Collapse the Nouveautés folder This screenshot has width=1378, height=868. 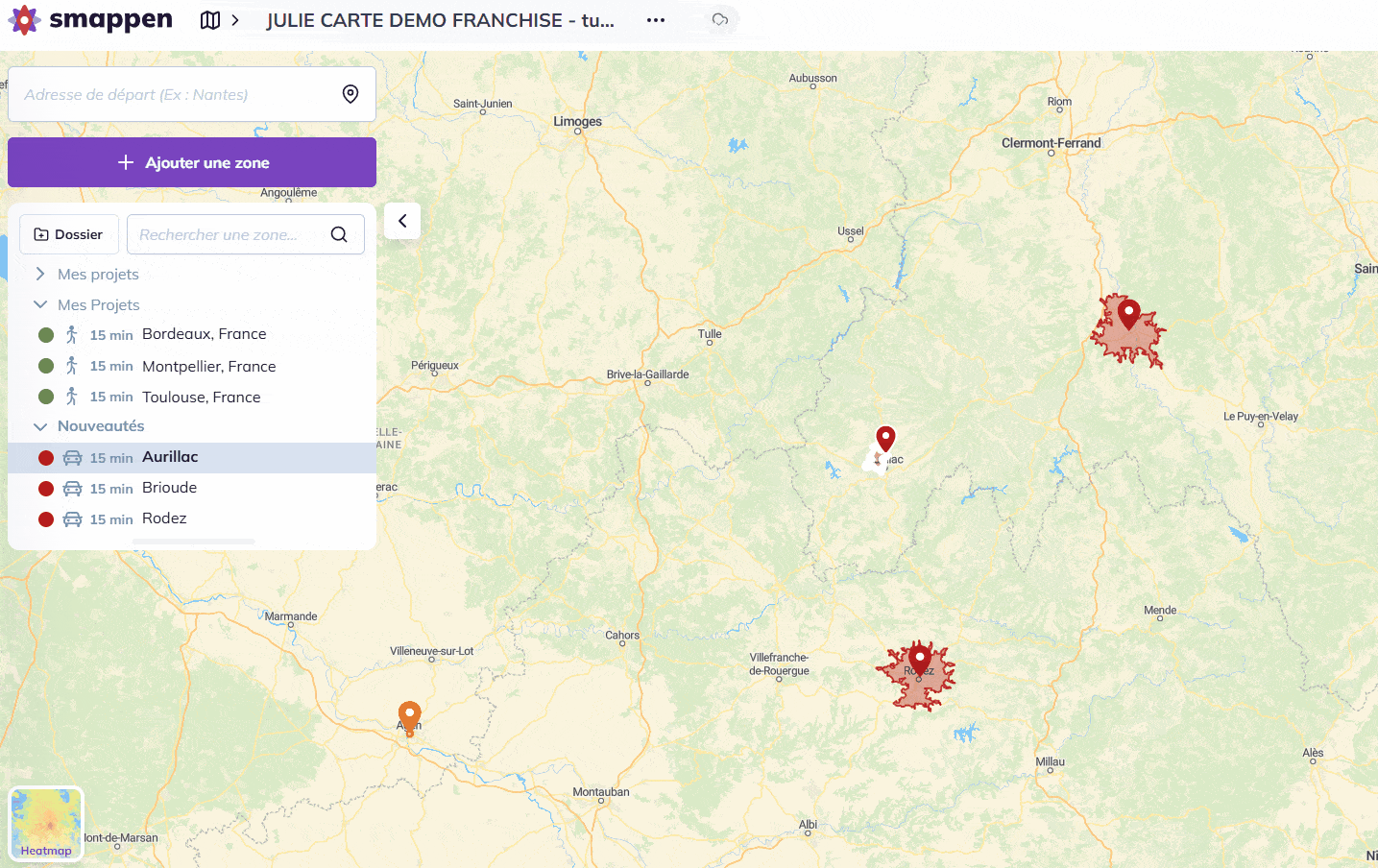[40, 426]
